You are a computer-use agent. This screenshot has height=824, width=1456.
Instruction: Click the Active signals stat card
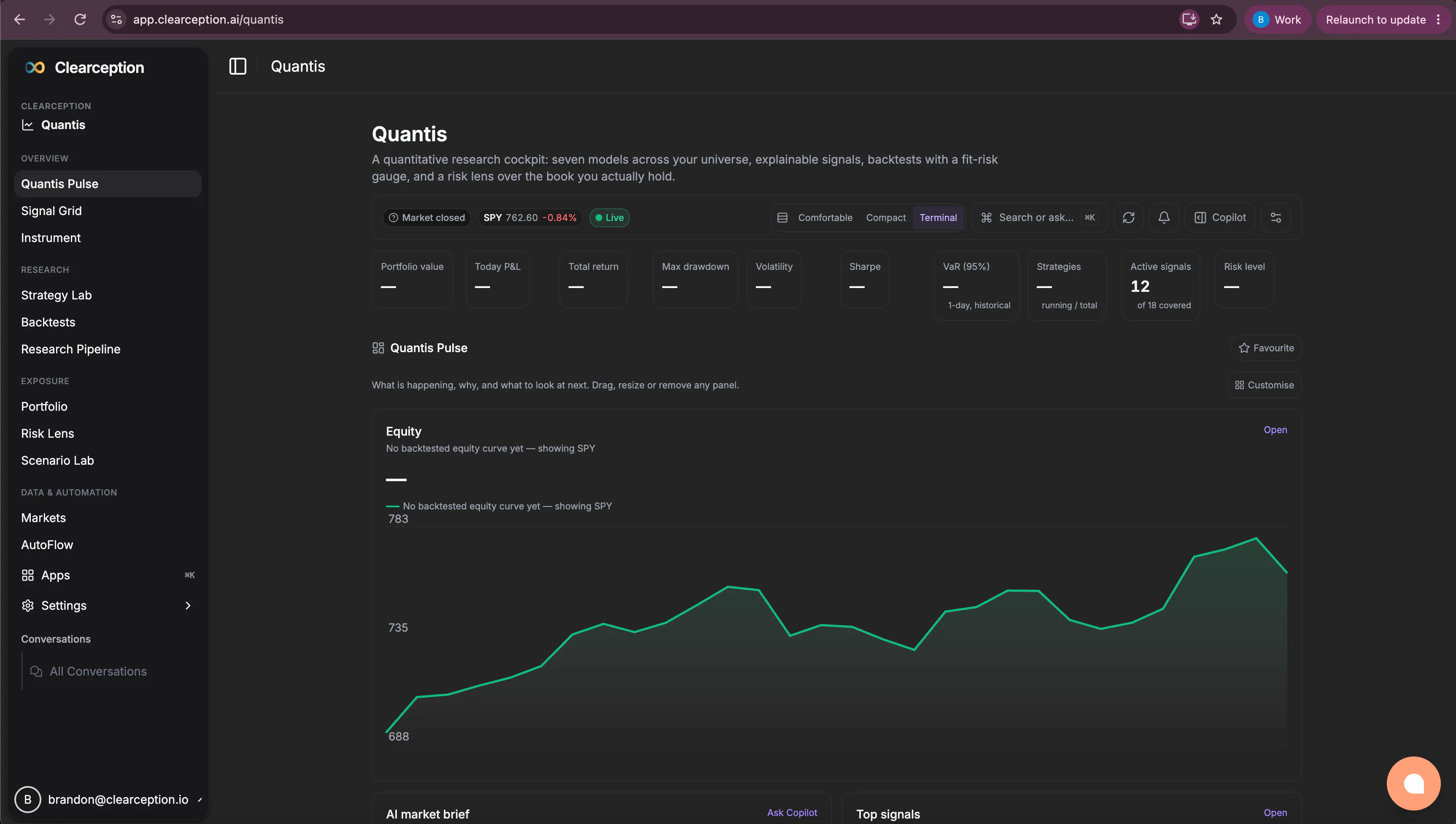pyautogui.click(x=1160, y=285)
